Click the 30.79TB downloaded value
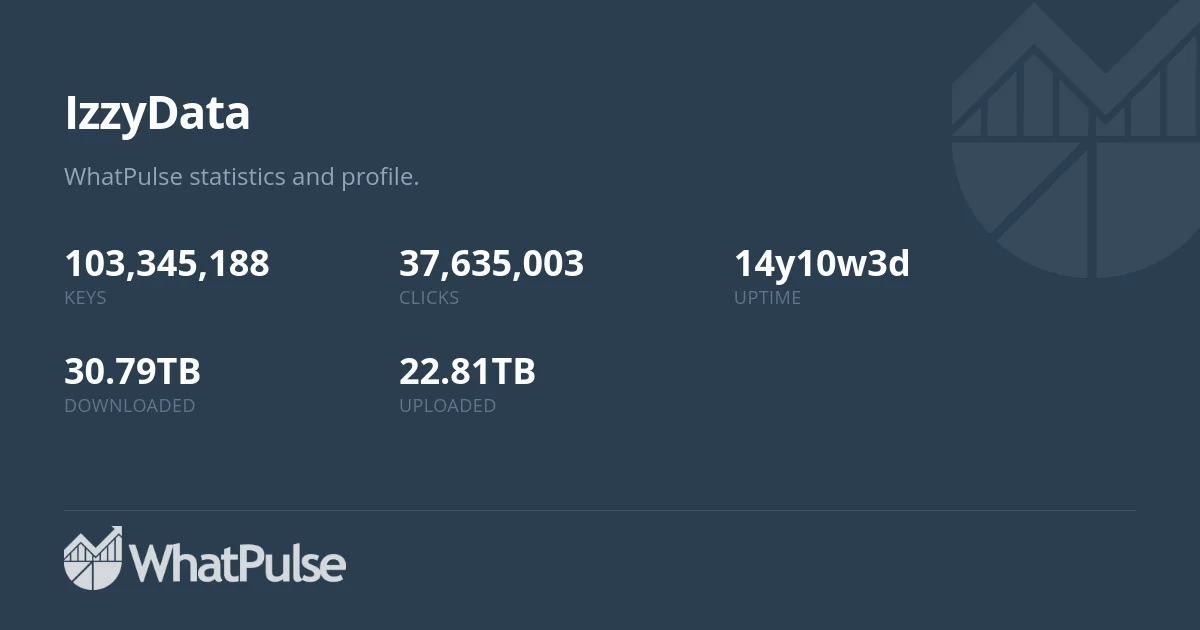The width and height of the screenshot is (1200, 630). 132,372
